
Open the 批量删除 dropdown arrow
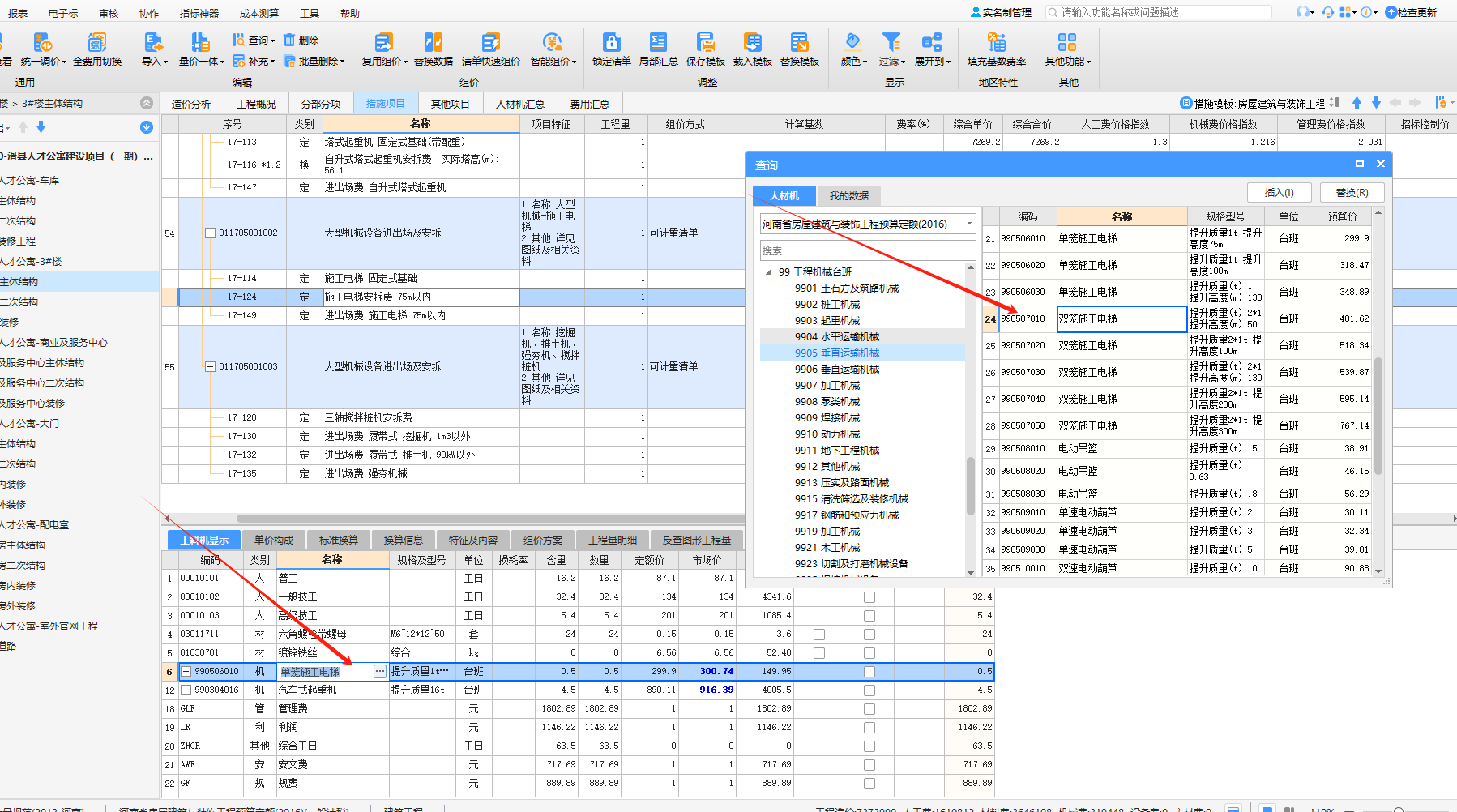click(343, 62)
